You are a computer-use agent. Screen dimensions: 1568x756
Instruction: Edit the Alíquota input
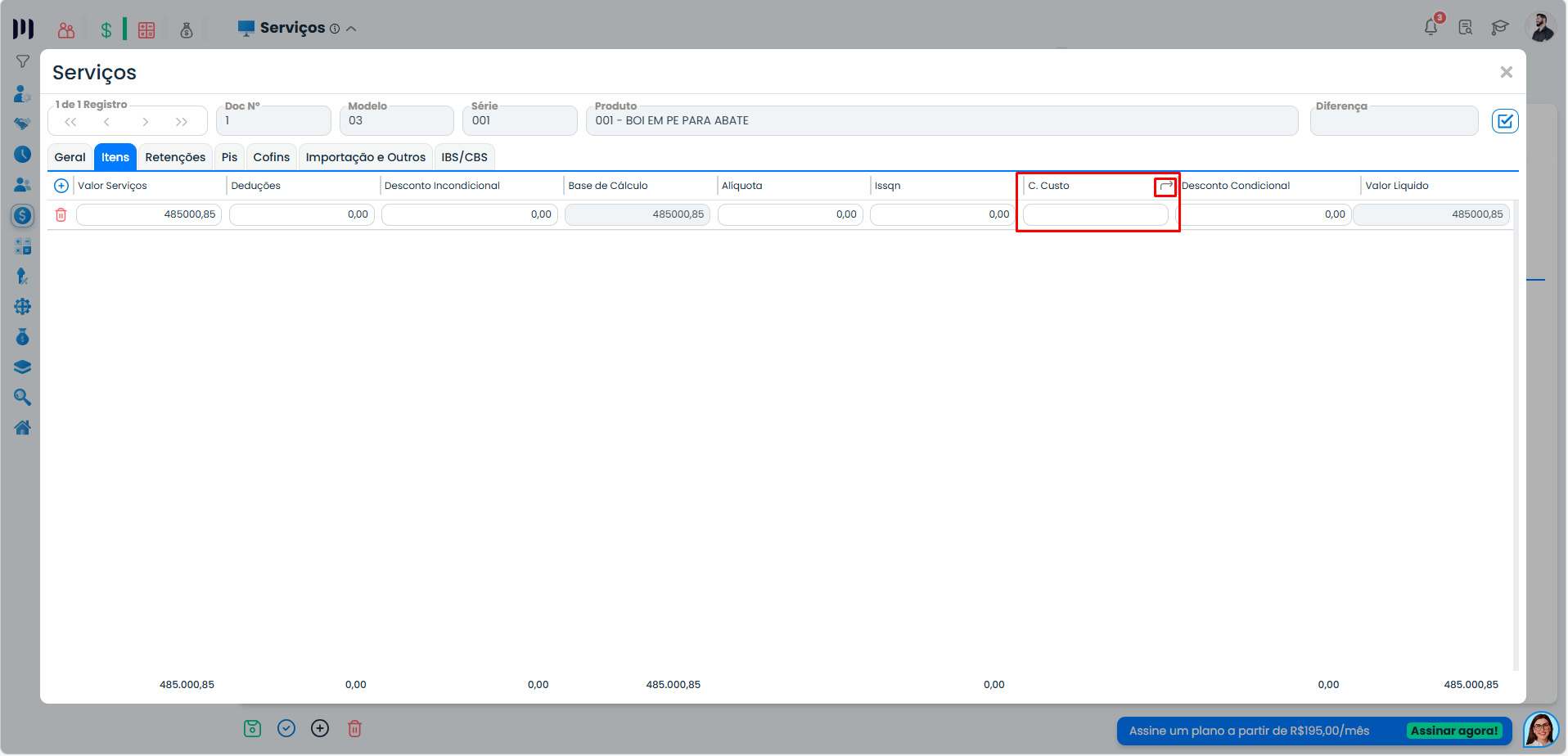tap(791, 214)
